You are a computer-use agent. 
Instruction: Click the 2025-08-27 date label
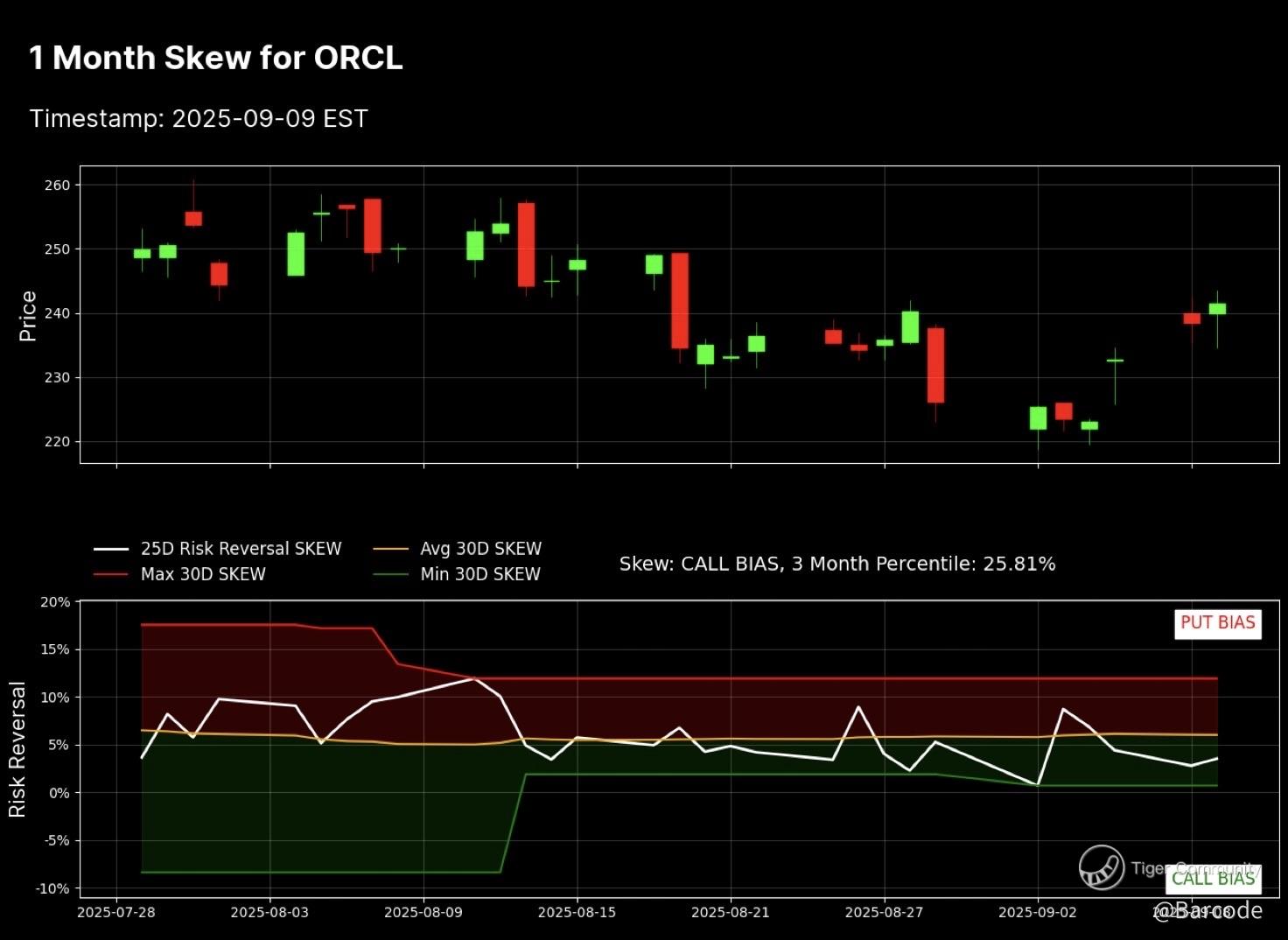coord(884,913)
